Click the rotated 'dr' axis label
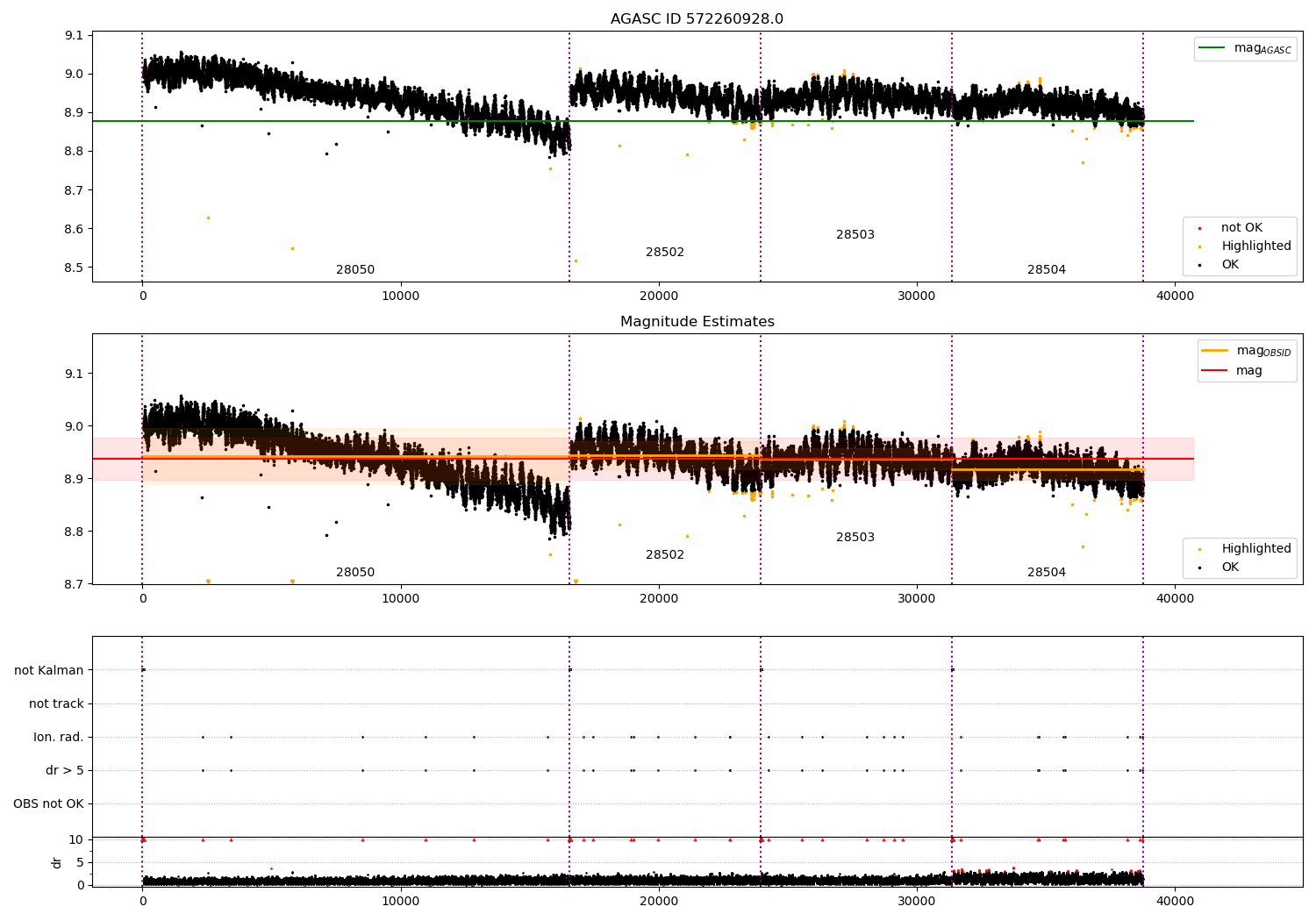Screen dimensions: 1316x921 point(57,862)
